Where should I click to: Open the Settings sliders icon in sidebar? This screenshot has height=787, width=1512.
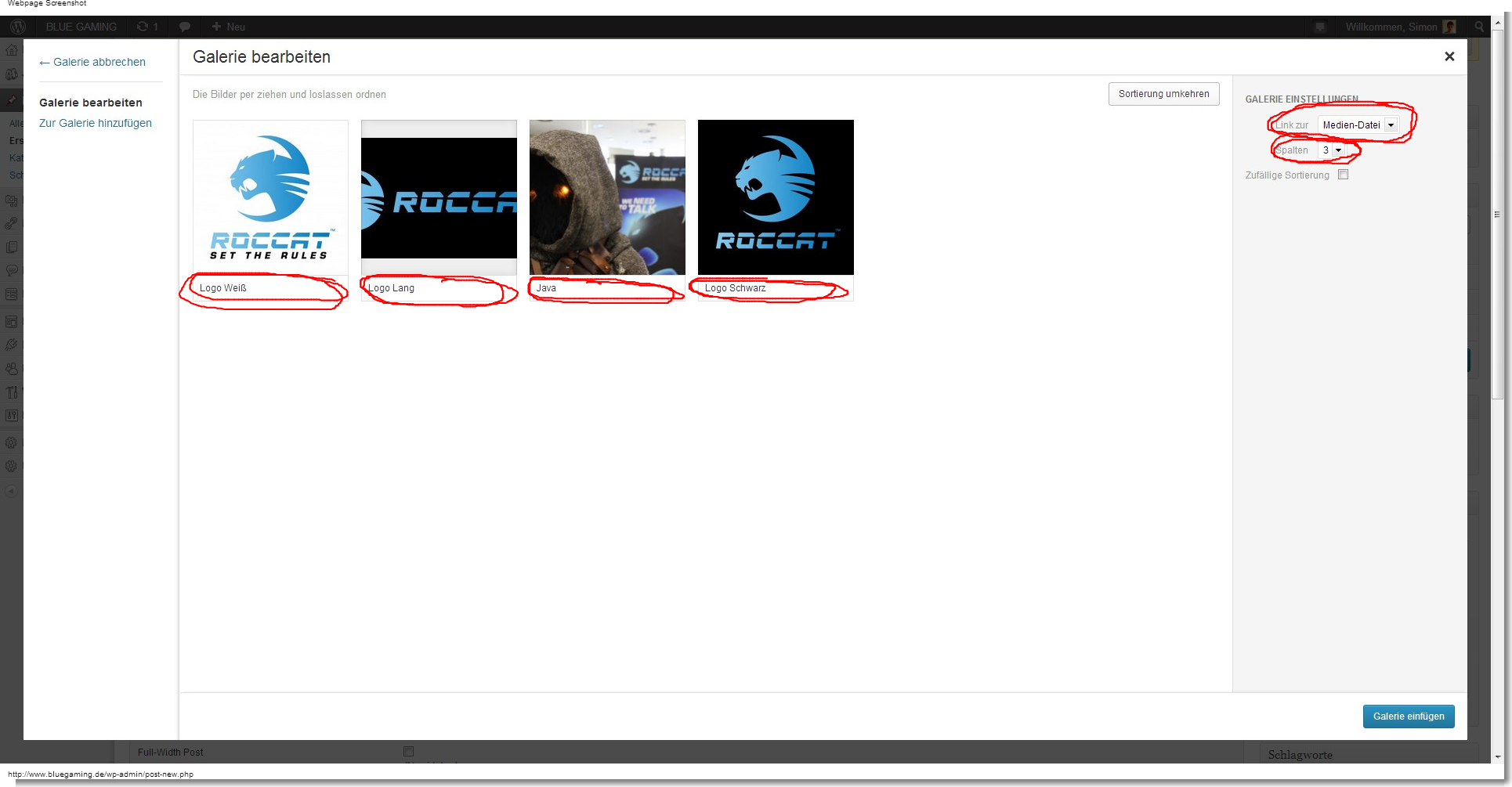[12, 415]
